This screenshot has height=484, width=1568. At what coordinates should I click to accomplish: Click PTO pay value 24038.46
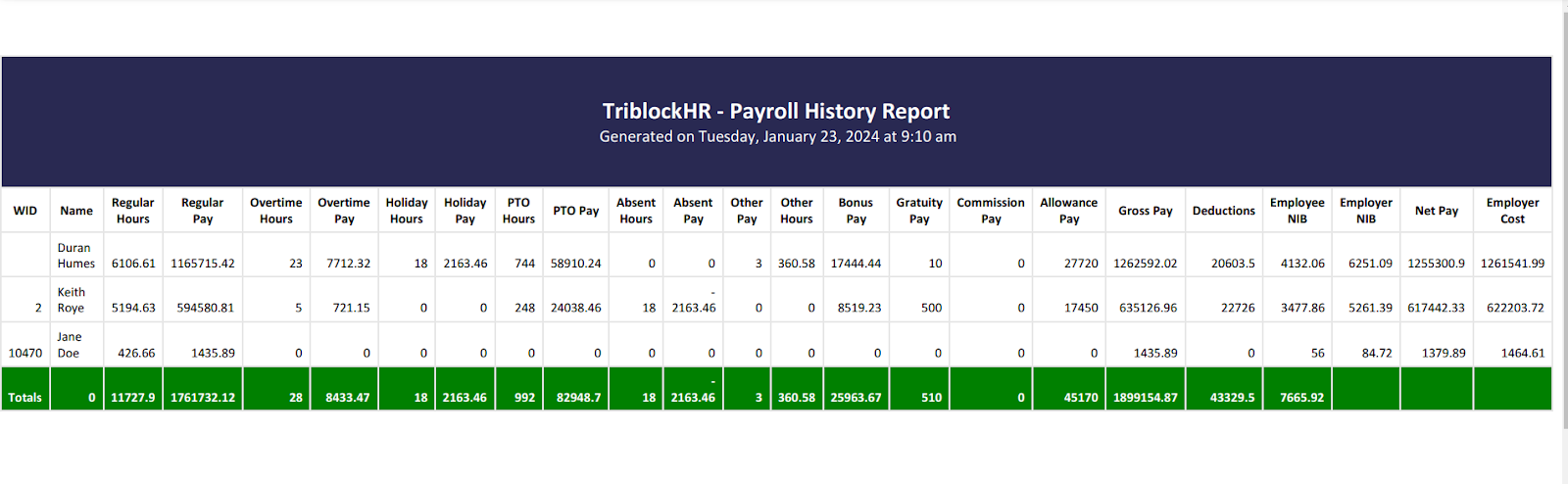click(576, 308)
